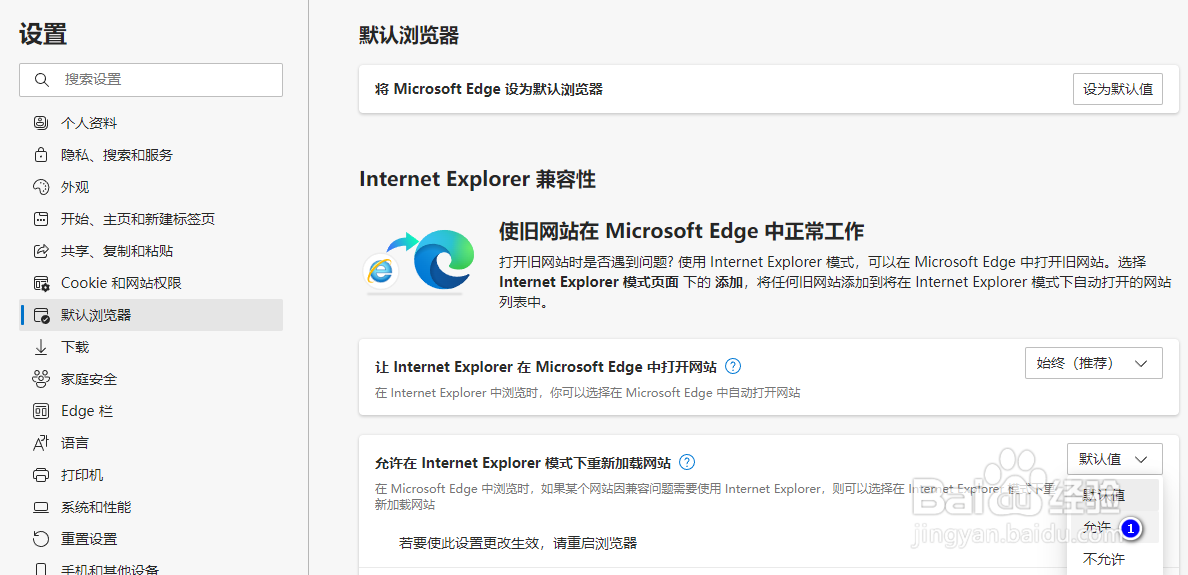
Task: Click the 设为默认值 button
Action: coord(1118,89)
